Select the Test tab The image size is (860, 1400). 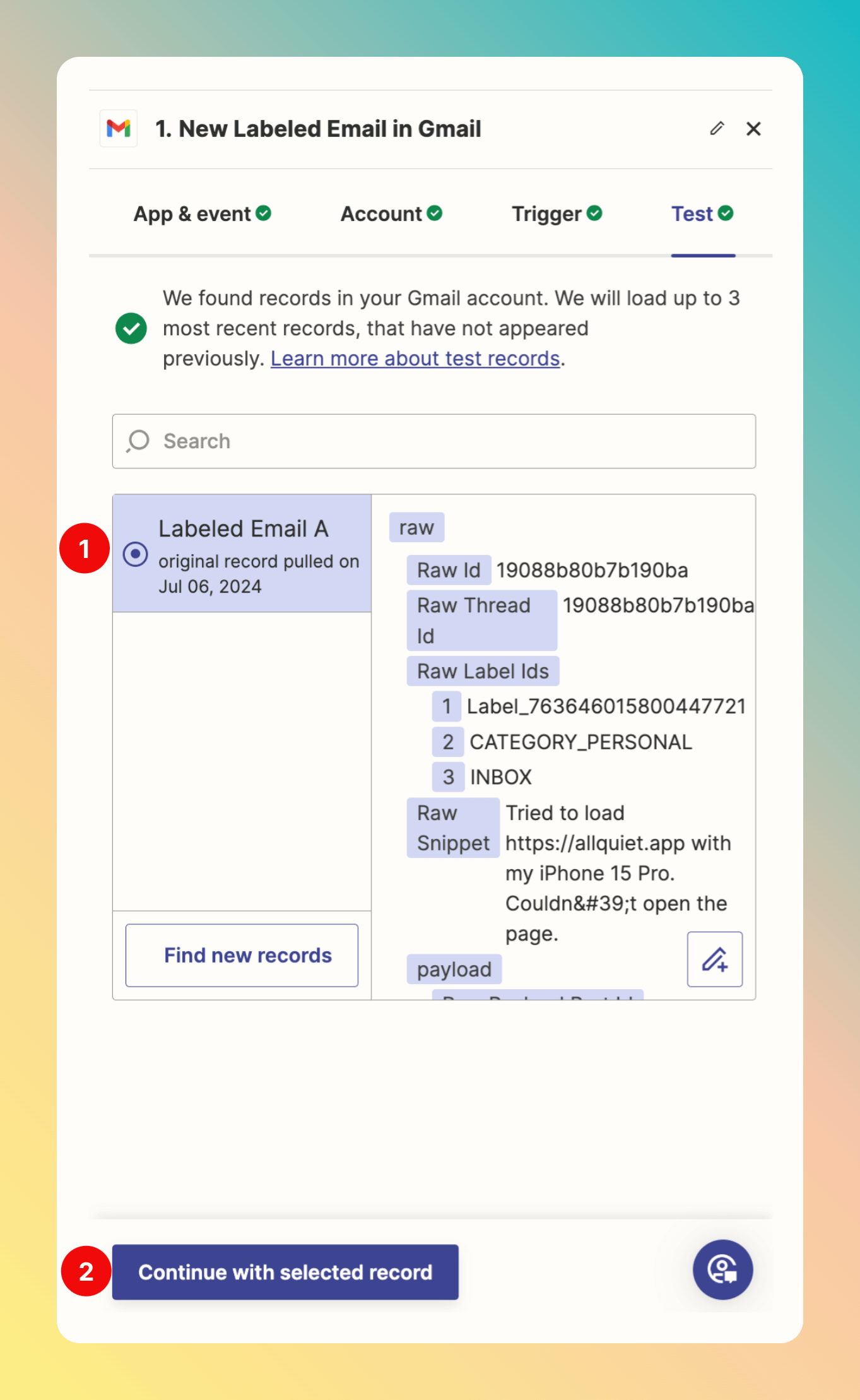702,214
